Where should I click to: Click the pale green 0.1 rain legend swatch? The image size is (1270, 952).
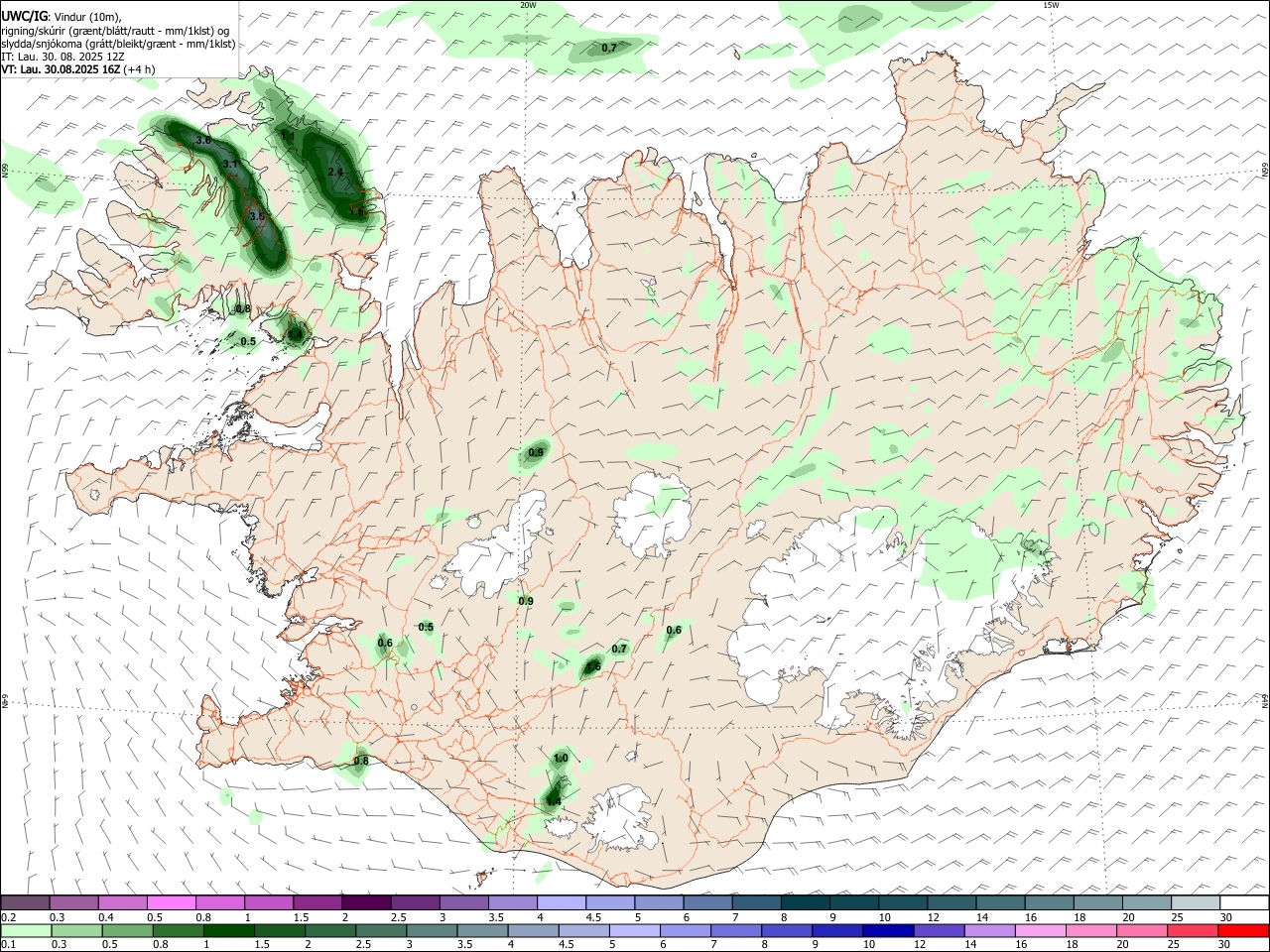tap(26, 931)
